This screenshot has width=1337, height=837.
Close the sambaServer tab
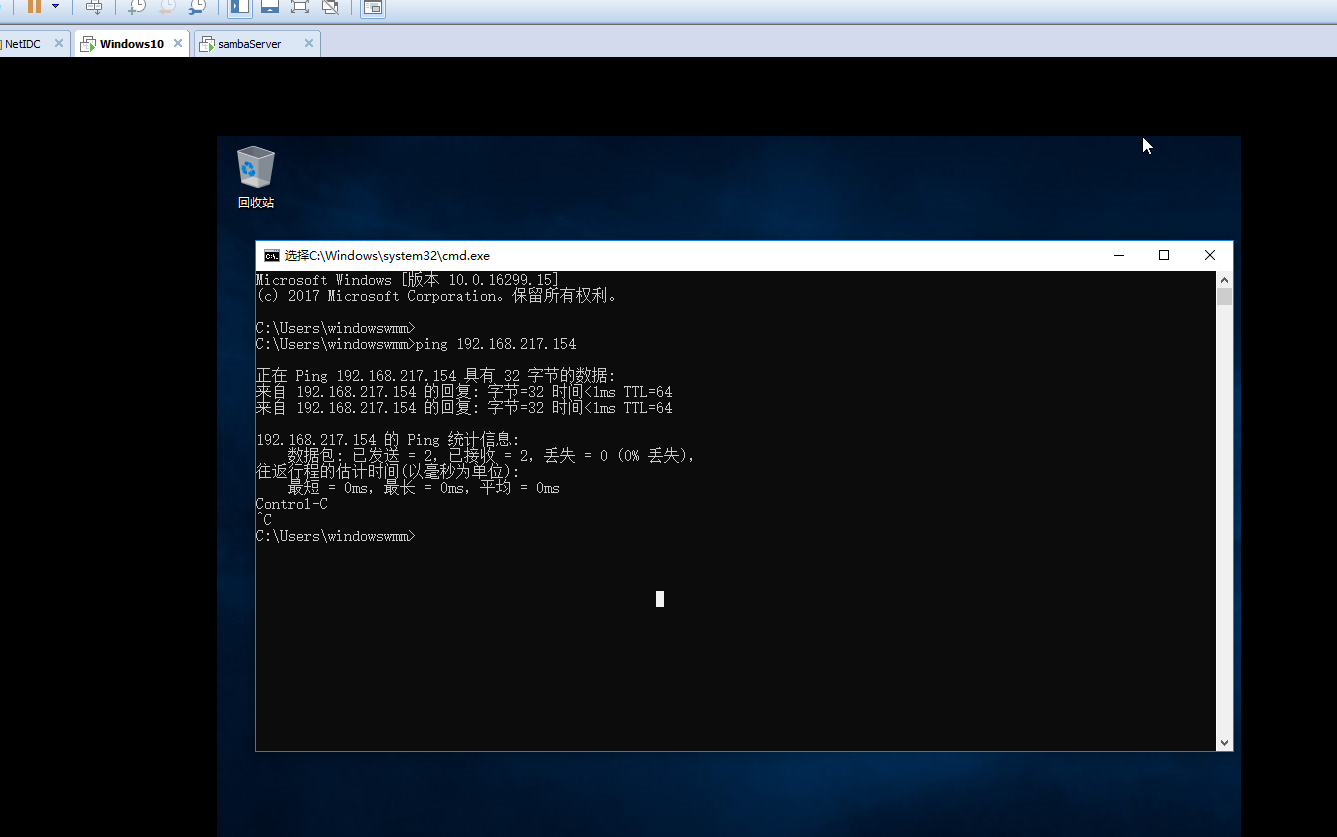click(308, 43)
